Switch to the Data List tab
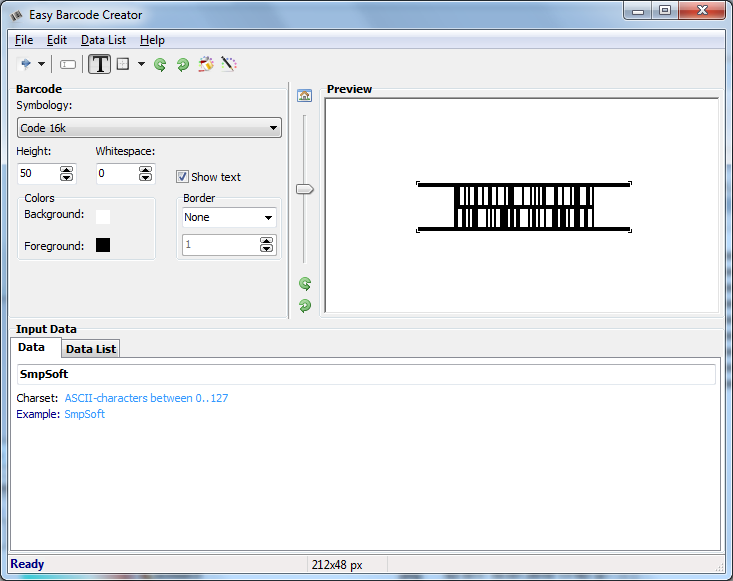Screen dimensions: 733x581 (x=91, y=348)
